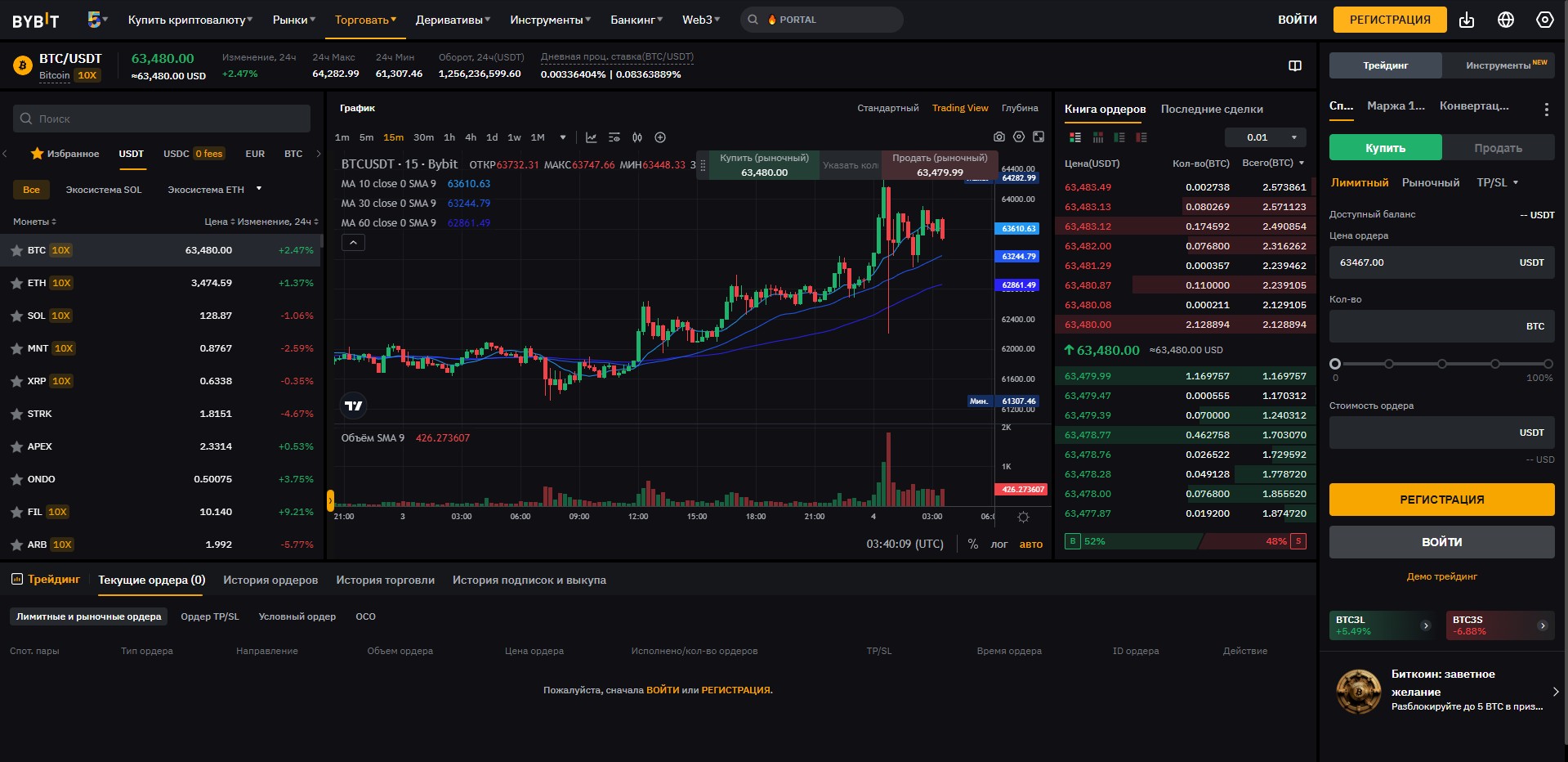Take a chart snapshot with camera icon
The width and height of the screenshot is (1568, 762).
[x=998, y=137]
